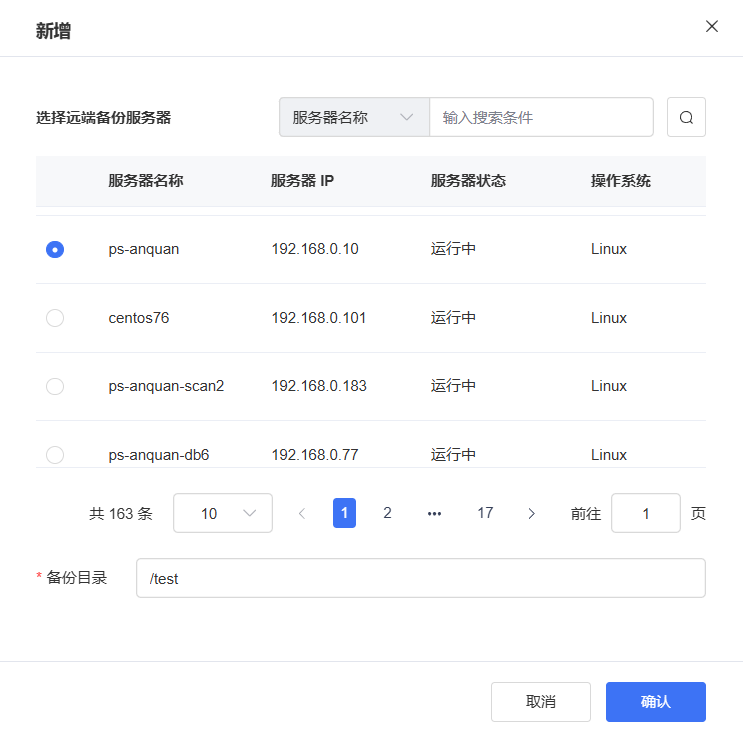Open the 10 per page size dropdown
Screen dimensions: 743x739
click(x=223, y=513)
